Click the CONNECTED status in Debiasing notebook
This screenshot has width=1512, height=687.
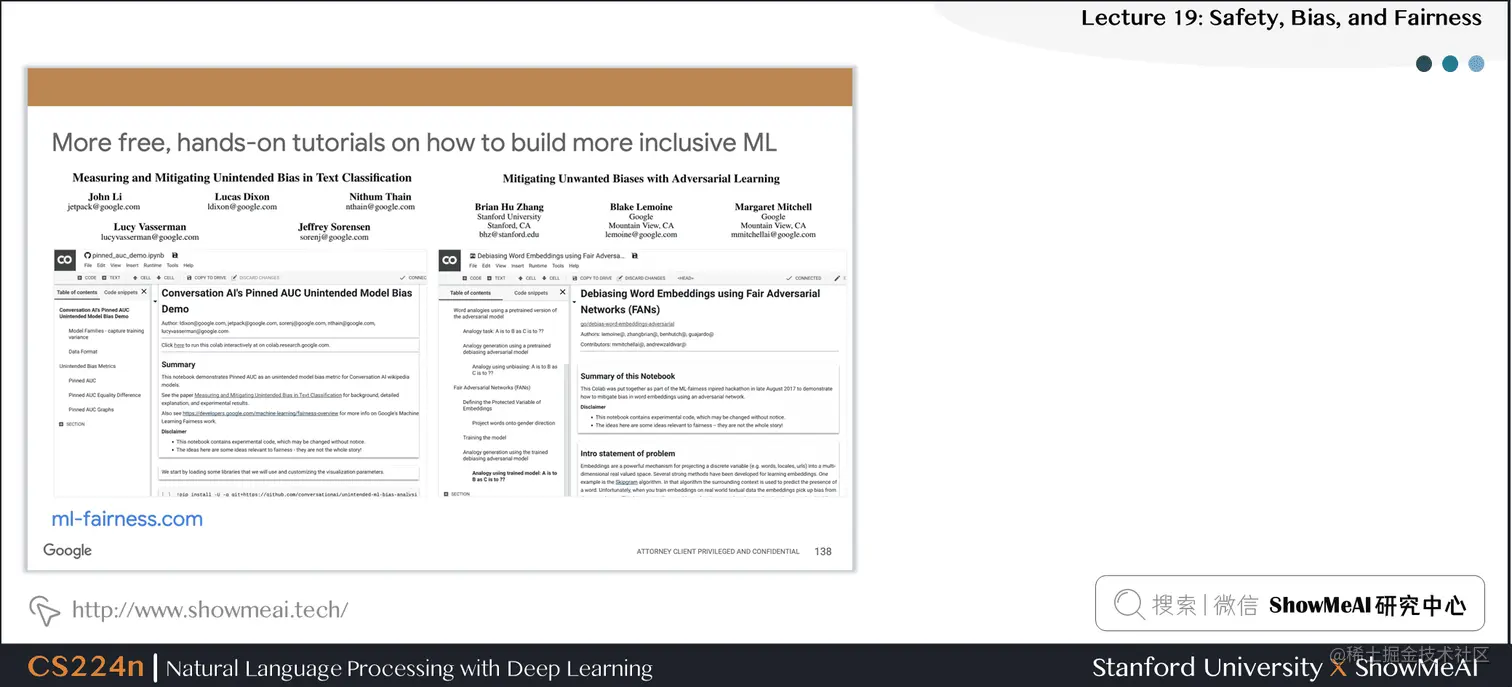804,278
